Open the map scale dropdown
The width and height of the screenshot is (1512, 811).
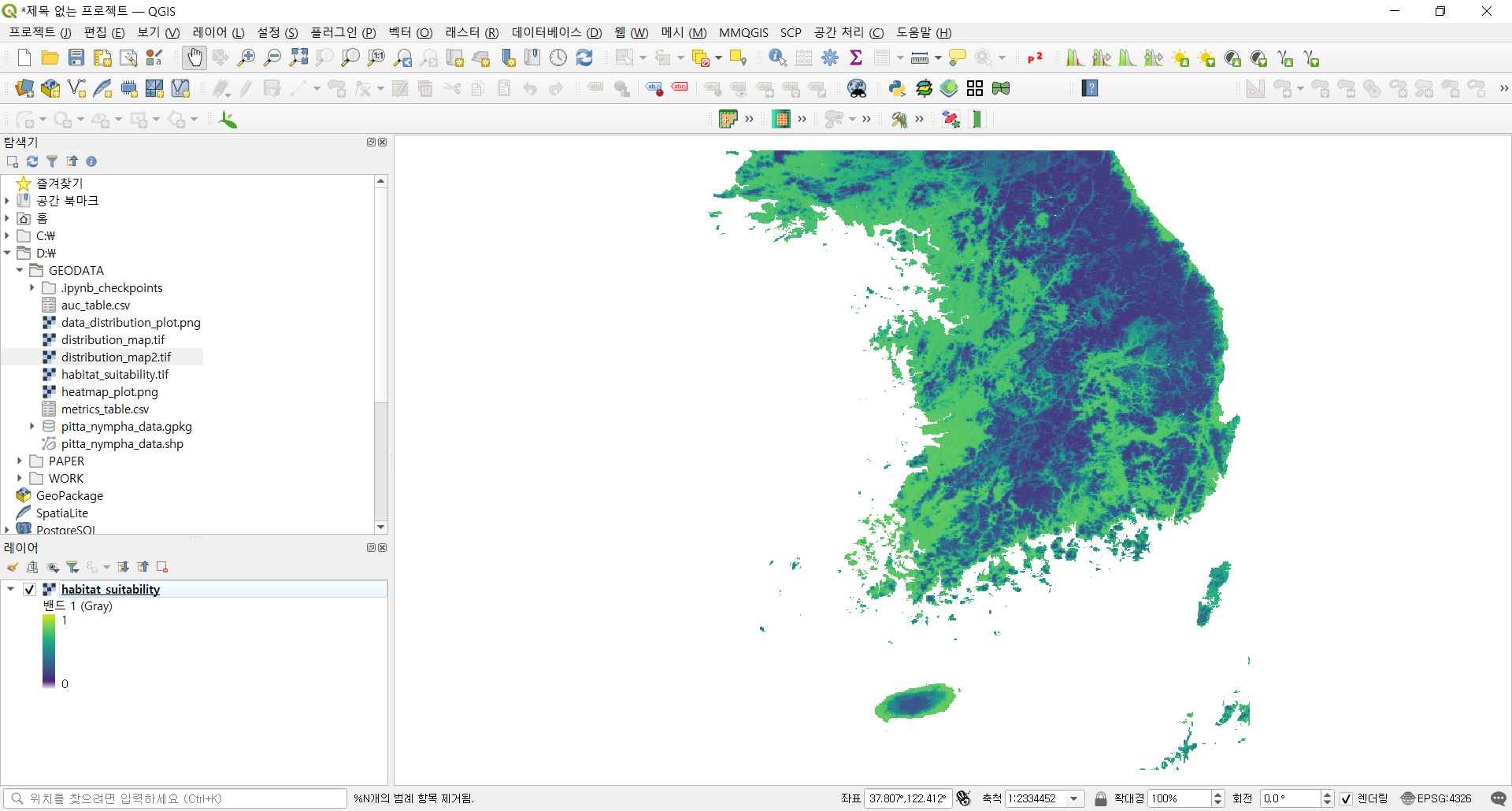[1074, 798]
